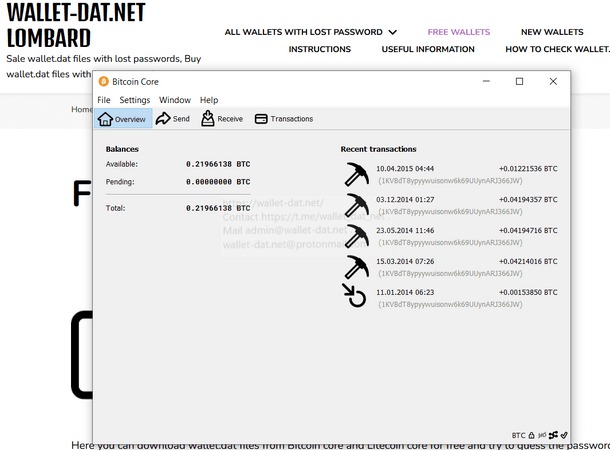The height and width of the screenshot is (450, 610).
Task: Click the HD wallet status icon
Action: (542, 435)
